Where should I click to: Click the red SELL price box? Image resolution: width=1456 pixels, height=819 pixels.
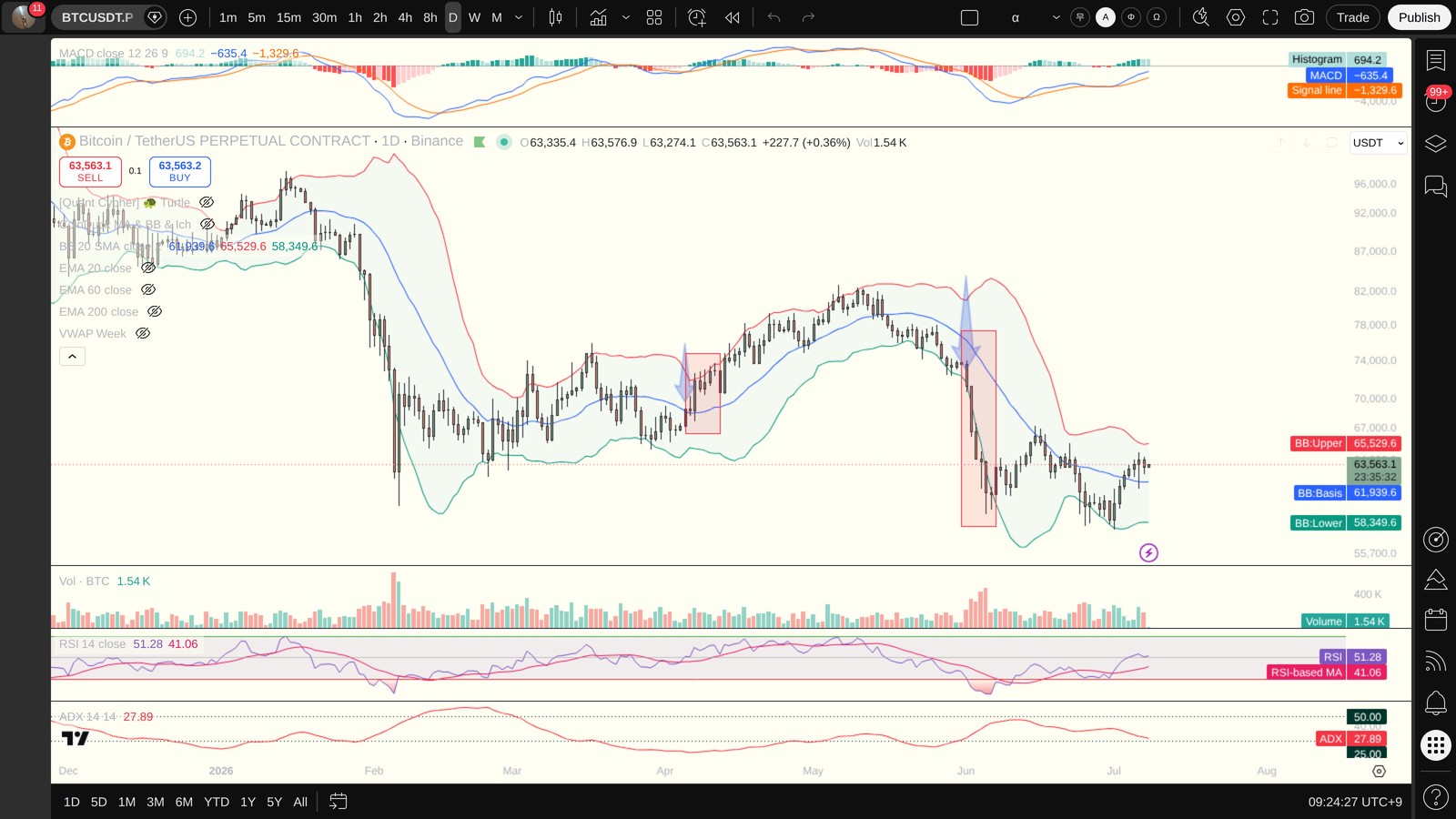[90, 171]
